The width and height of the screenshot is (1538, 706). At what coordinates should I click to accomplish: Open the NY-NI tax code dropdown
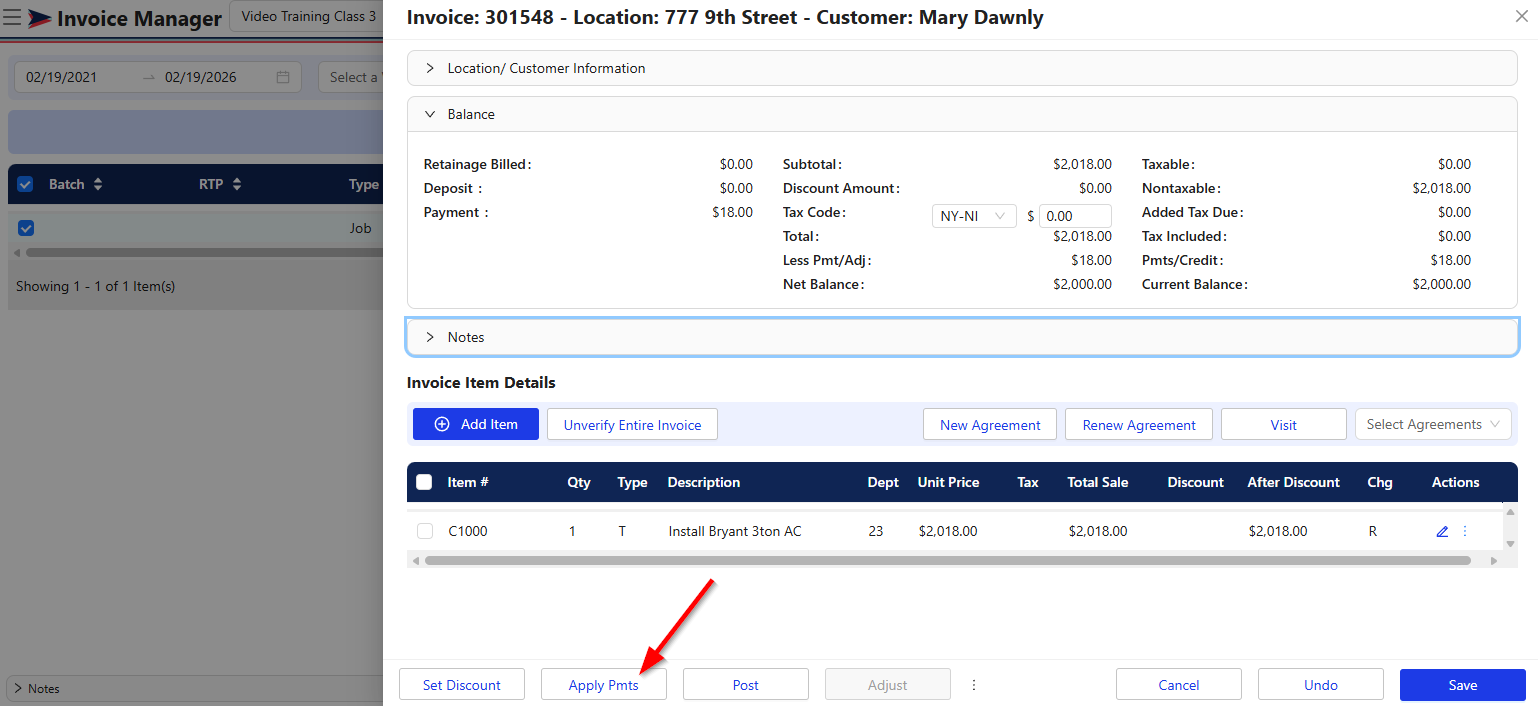974,216
